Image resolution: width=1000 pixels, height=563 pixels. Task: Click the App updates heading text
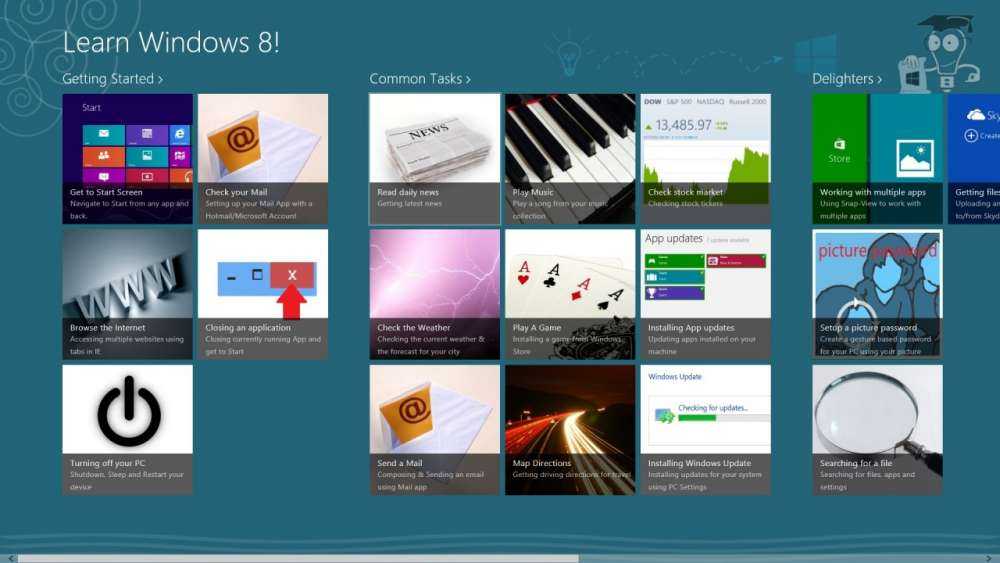click(x=673, y=238)
